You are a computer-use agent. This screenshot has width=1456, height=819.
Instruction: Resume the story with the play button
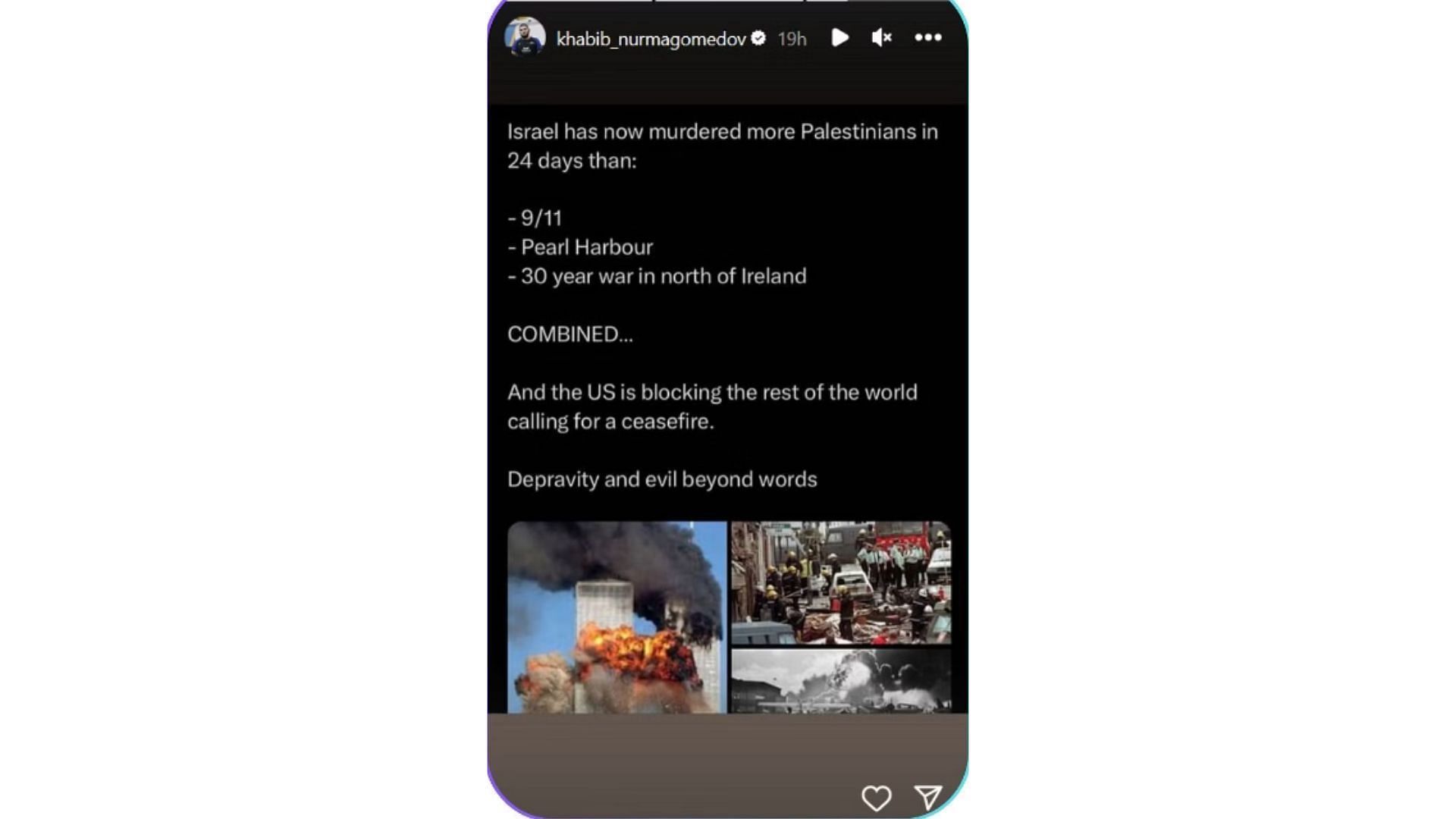click(839, 38)
